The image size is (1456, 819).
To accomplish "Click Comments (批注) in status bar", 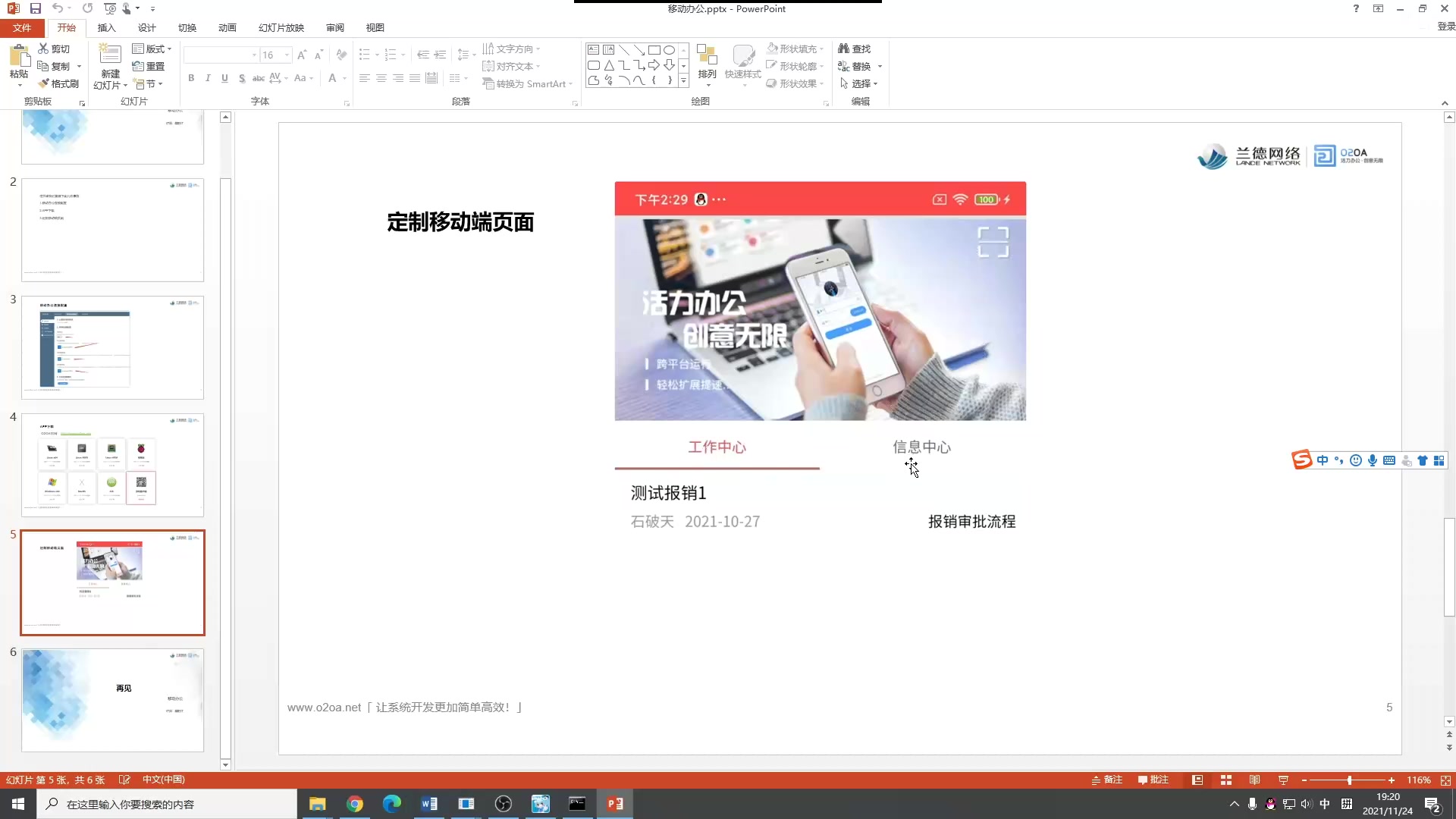I will pyautogui.click(x=1153, y=780).
